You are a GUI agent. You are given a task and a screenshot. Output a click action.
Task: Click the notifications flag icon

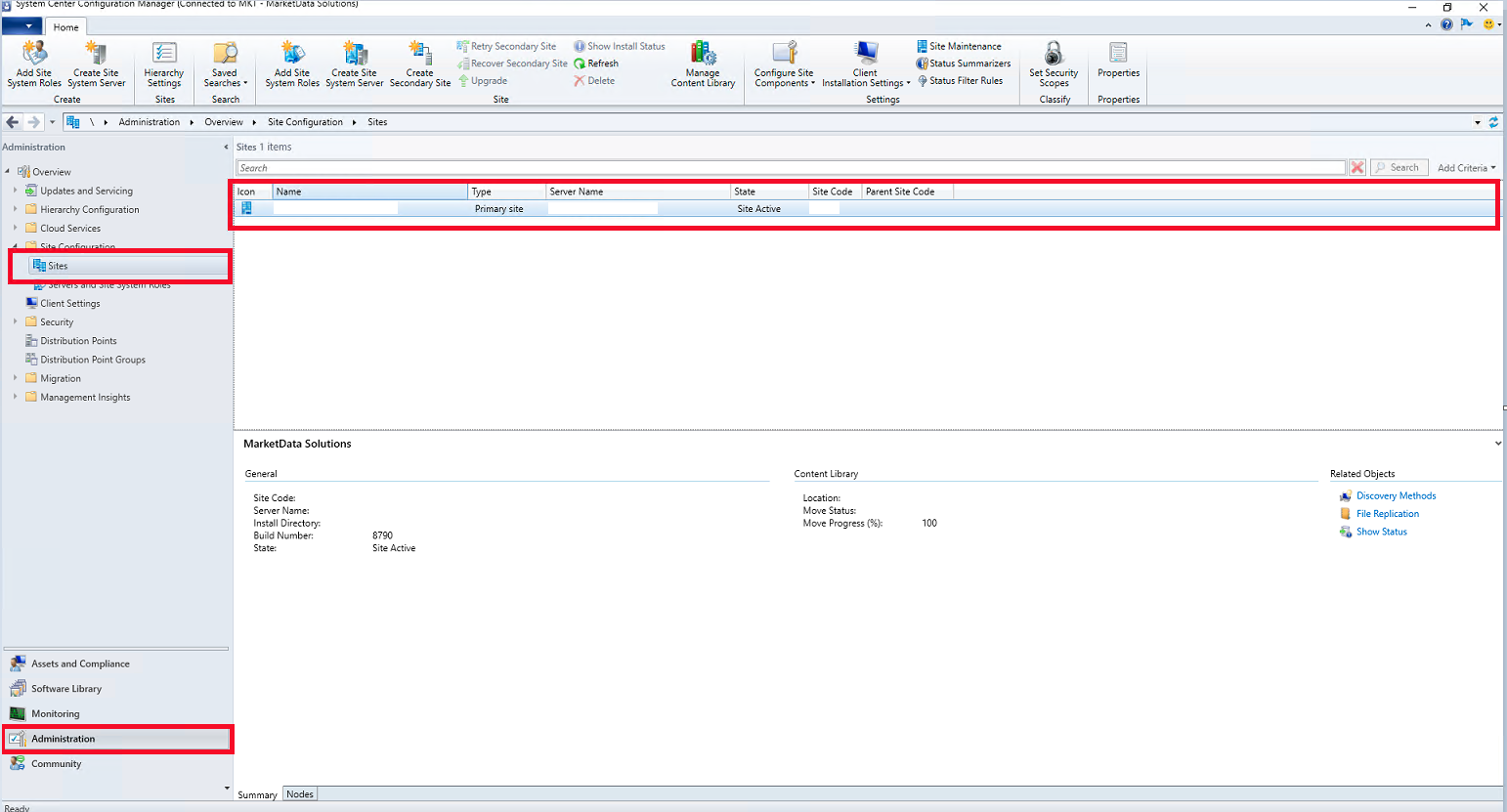(1467, 24)
